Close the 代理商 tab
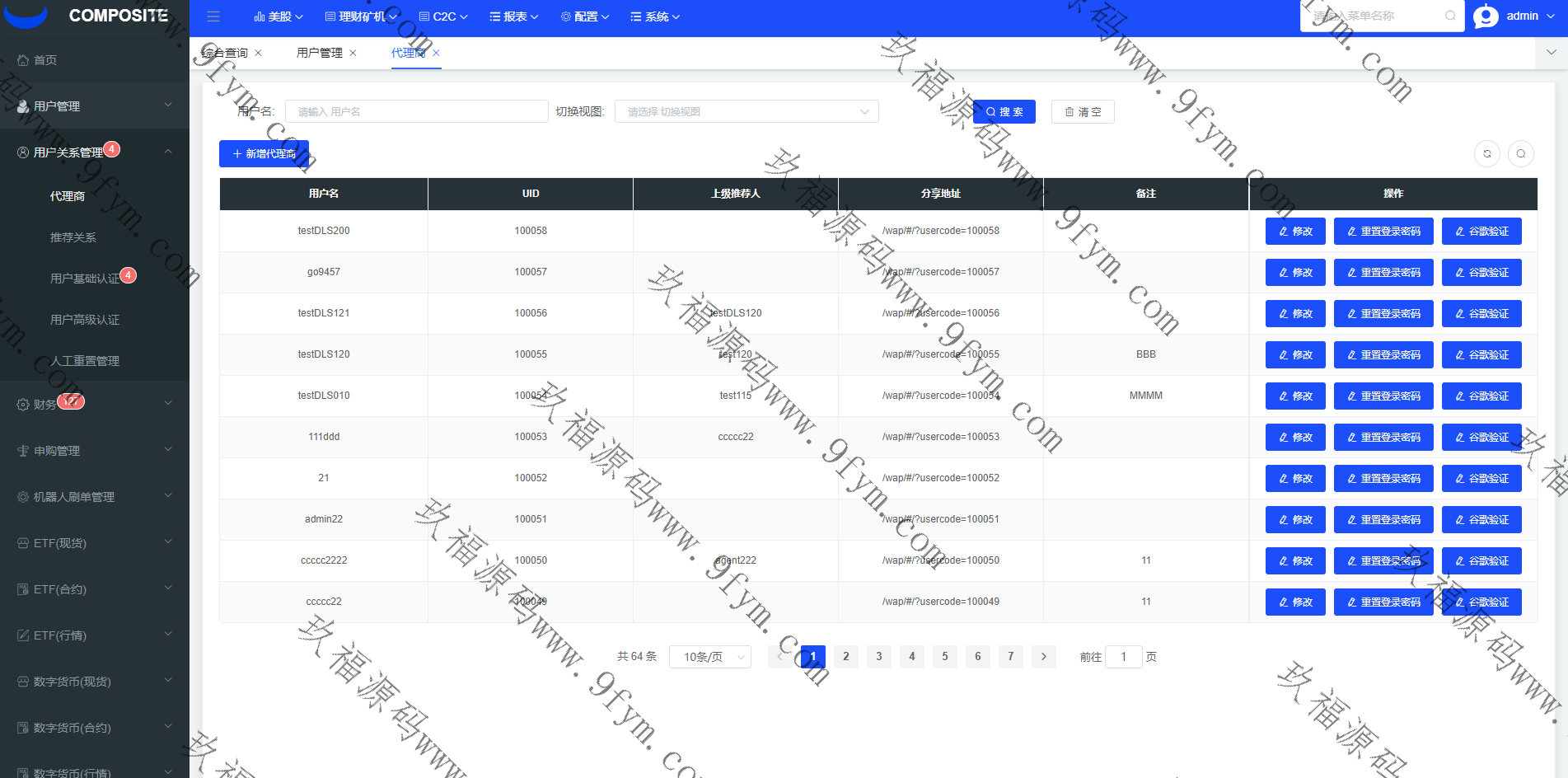This screenshot has width=1568, height=778. 437,53
